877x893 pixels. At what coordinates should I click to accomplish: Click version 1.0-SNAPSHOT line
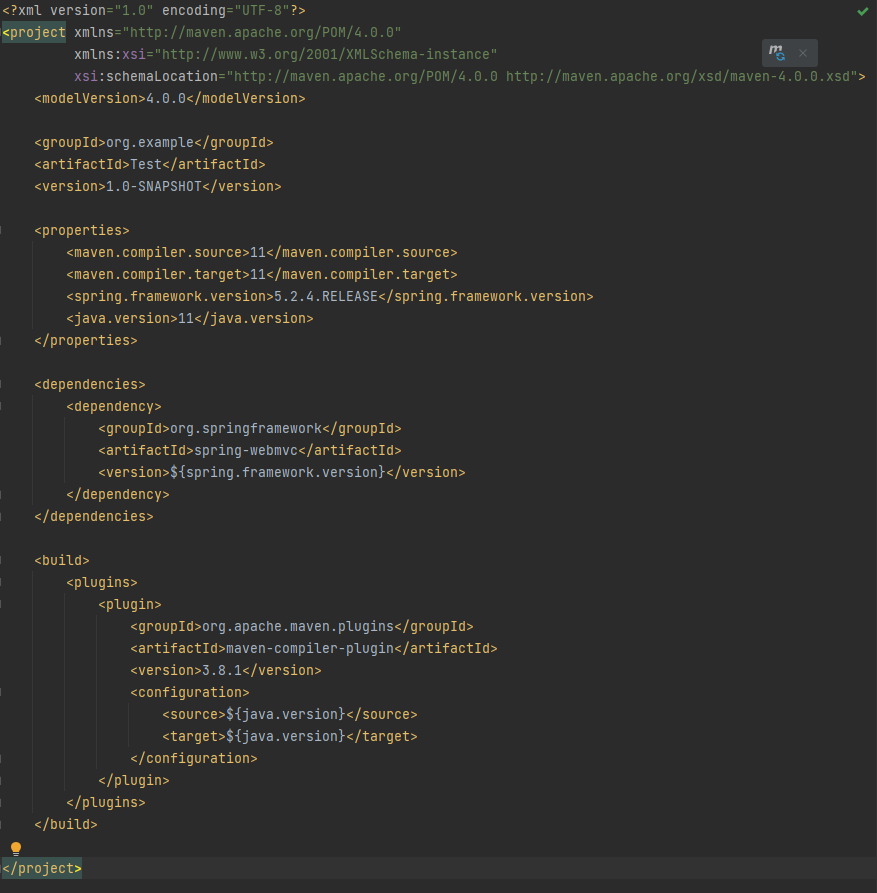[x=158, y=187]
